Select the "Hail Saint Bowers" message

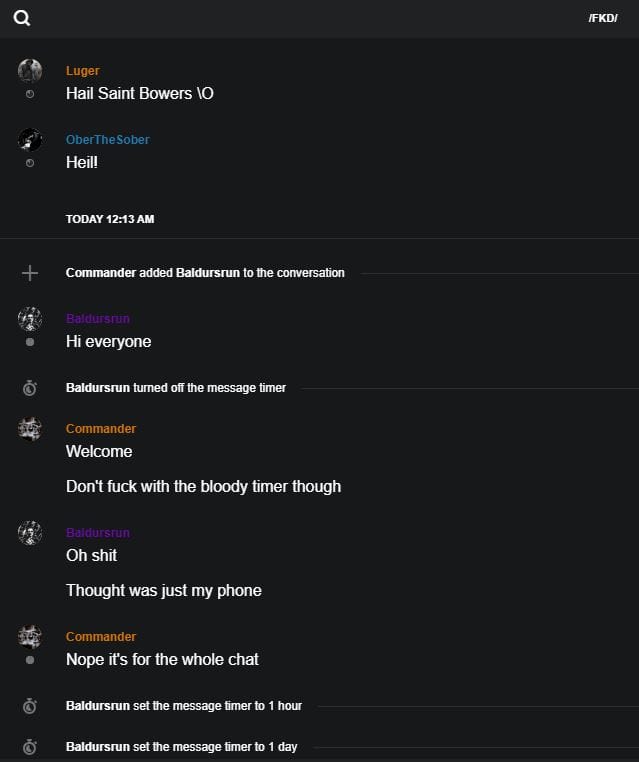point(140,94)
